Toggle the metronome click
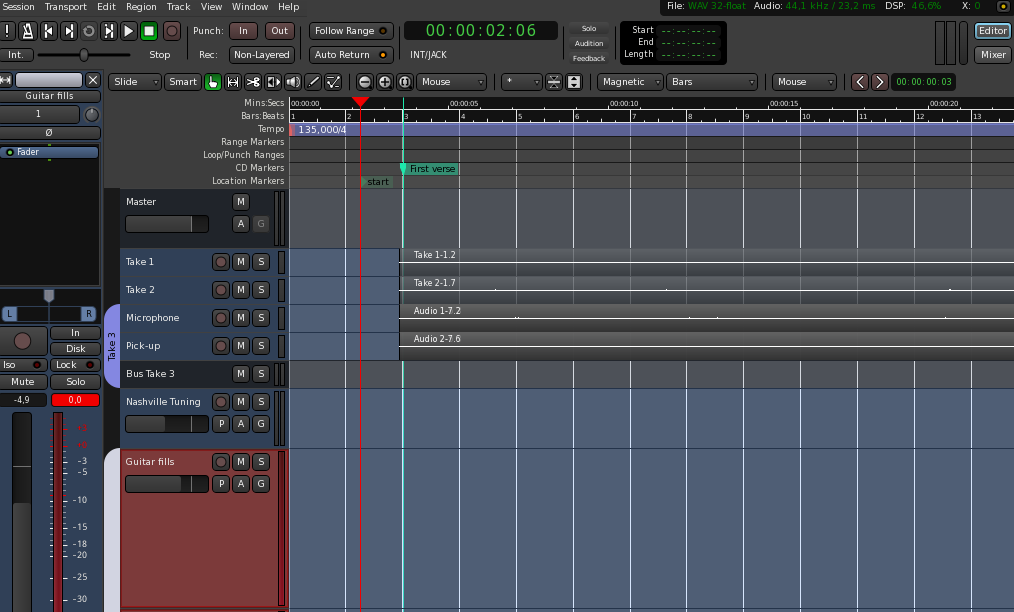The image size is (1014, 612). pos(28,31)
